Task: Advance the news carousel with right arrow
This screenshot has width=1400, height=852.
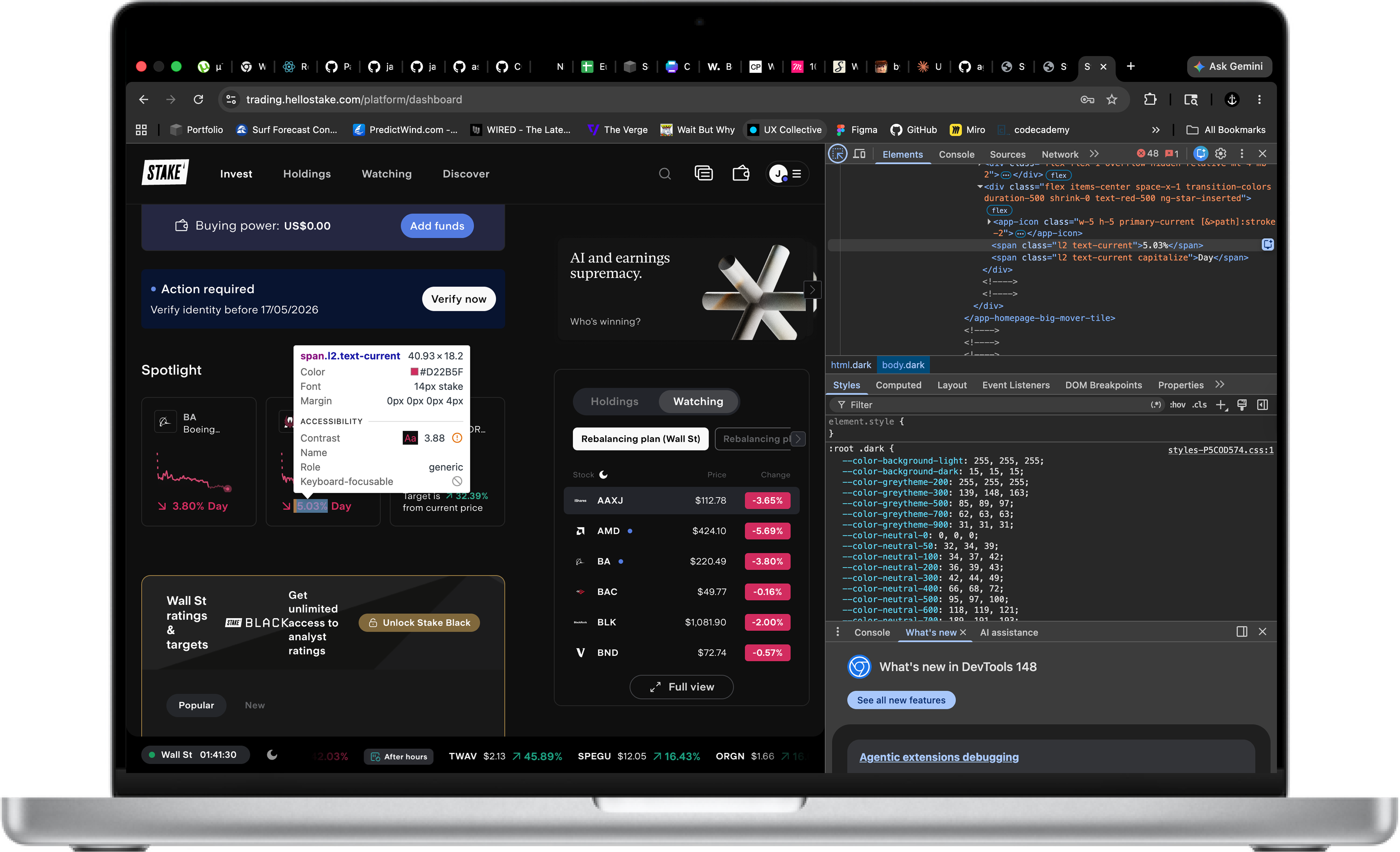Action: pos(812,290)
